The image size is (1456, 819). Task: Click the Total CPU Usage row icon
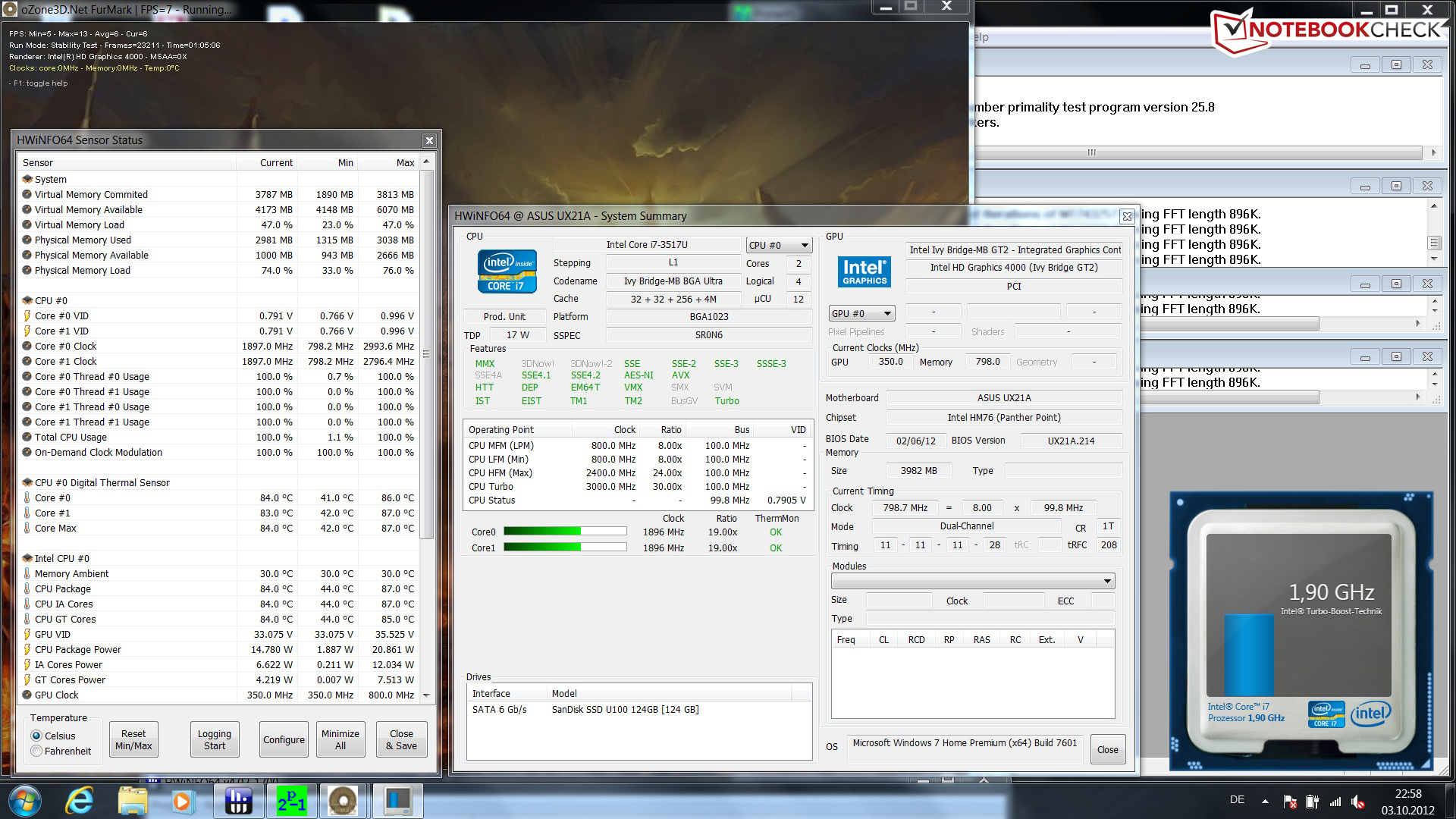pos(27,438)
